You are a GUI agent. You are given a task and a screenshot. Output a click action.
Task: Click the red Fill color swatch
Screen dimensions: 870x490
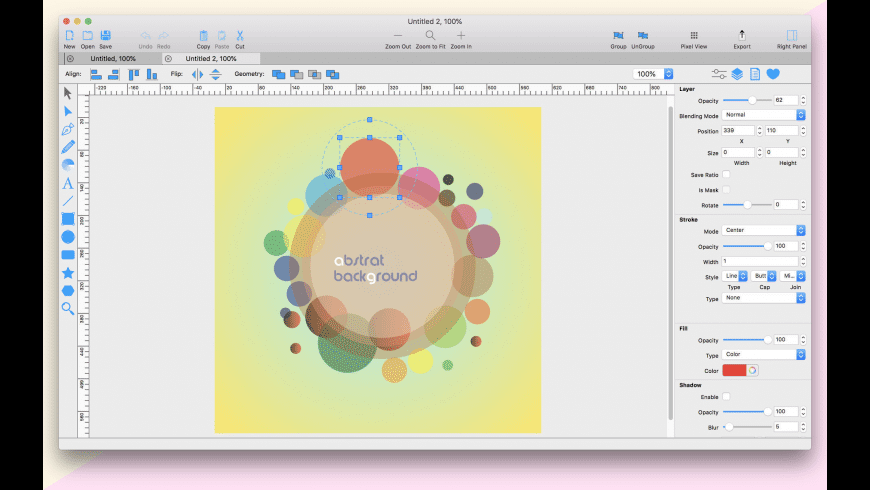(x=734, y=370)
